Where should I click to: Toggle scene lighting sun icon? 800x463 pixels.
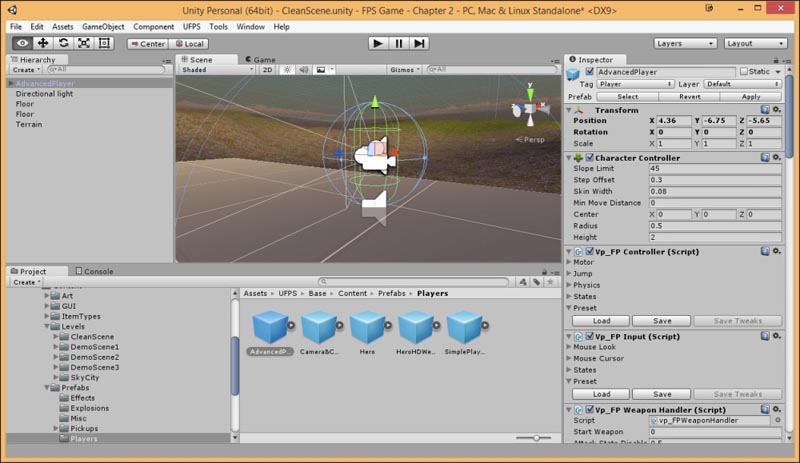pyautogui.click(x=286, y=70)
